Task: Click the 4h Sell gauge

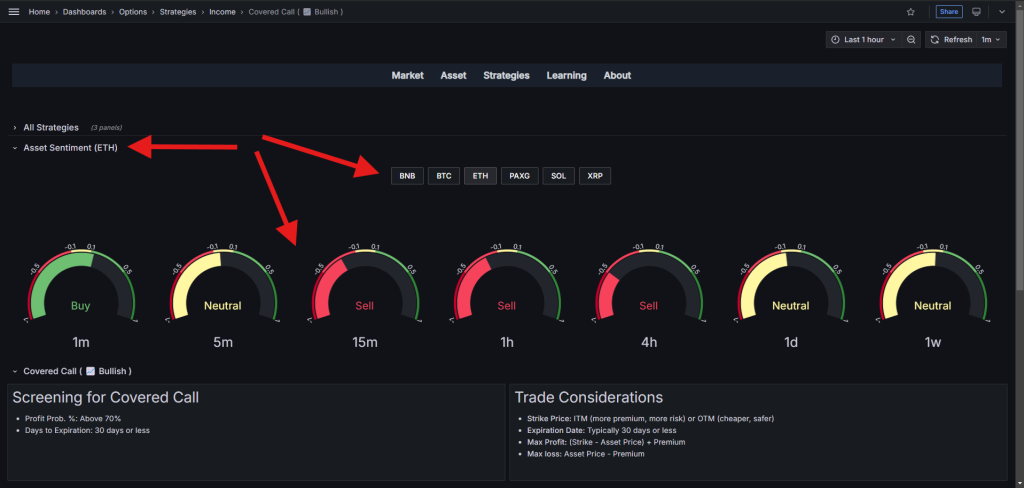Action: coord(648,285)
